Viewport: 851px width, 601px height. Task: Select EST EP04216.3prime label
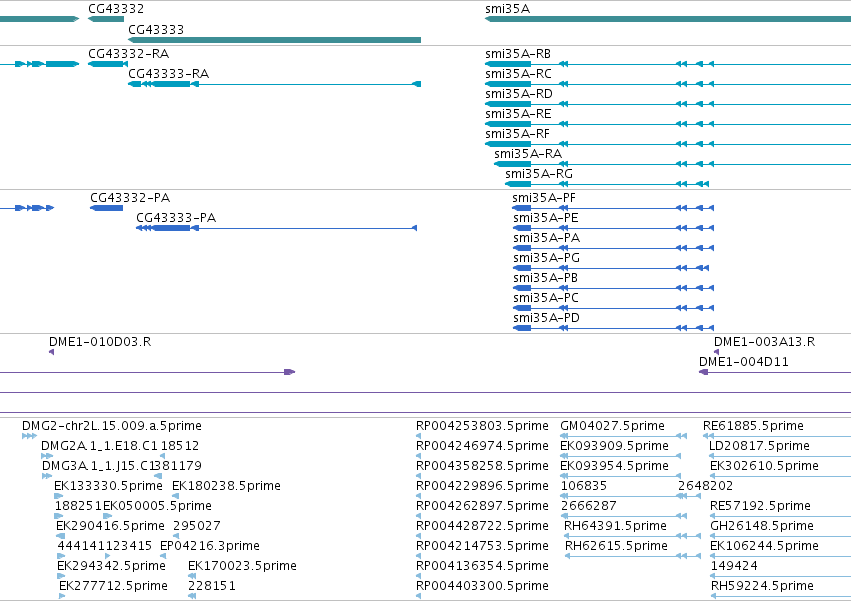210,546
